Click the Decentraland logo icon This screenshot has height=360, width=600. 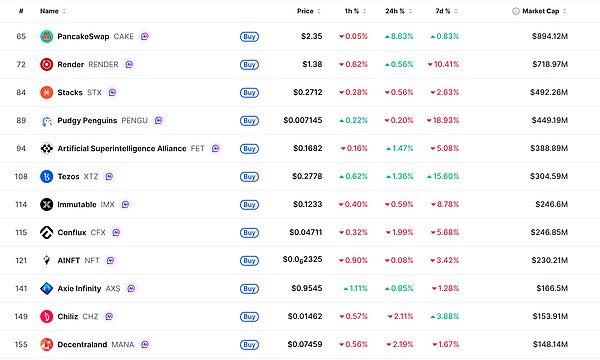46,344
